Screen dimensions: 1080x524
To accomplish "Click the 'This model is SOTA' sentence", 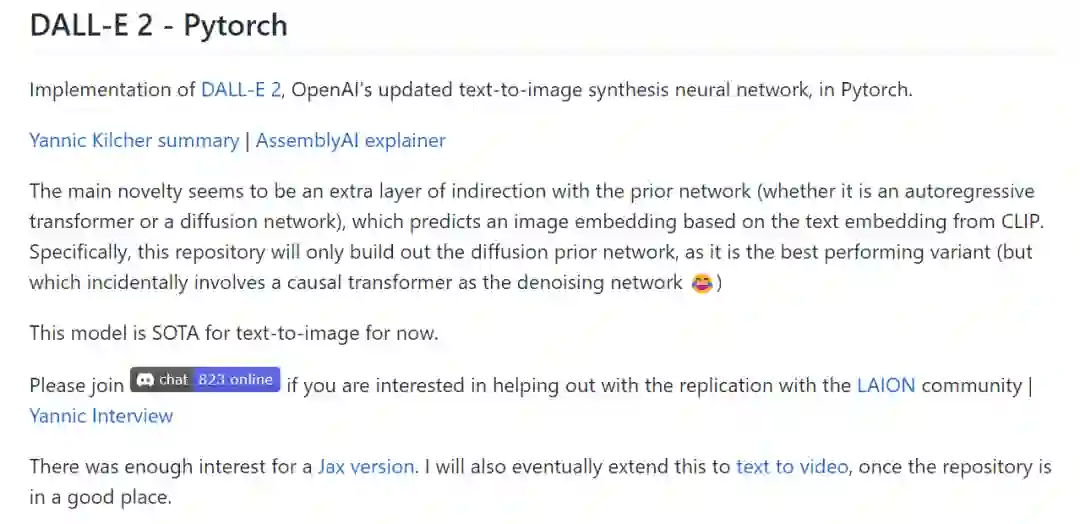I will tap(233, 333).
